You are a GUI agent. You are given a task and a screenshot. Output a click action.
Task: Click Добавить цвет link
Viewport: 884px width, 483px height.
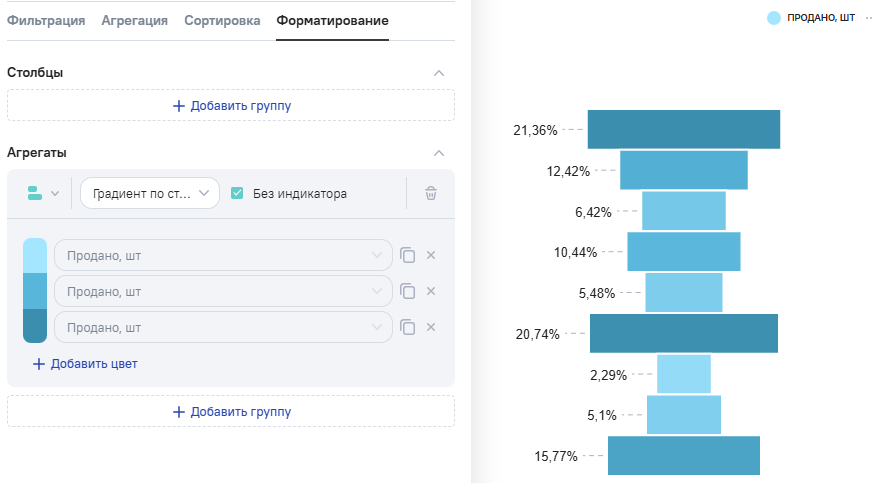coord(85,364)
